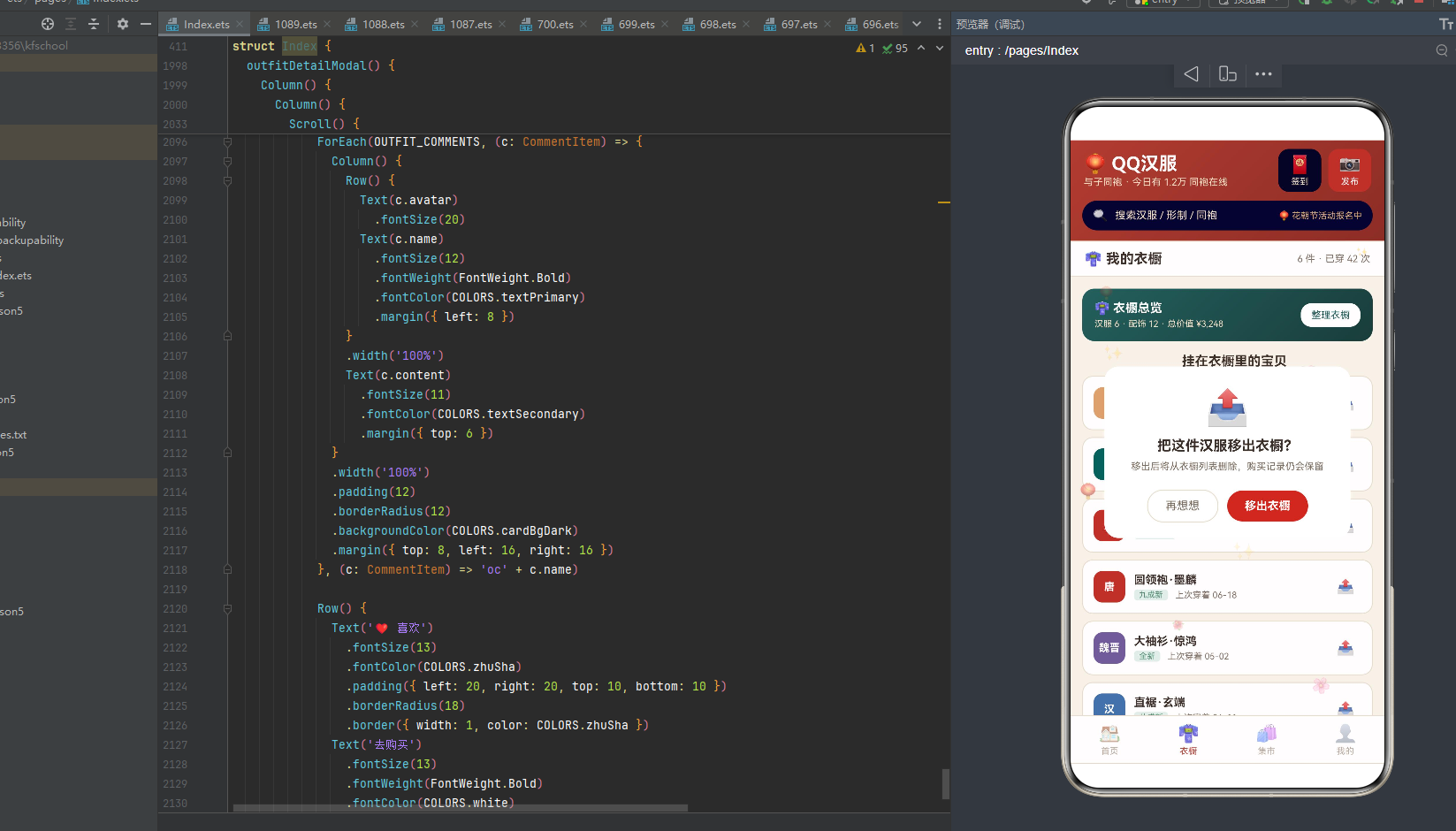Click the previewer back arrow icon
Image resolution: width=1456 pixels, height=831 pixels.
pyautogui.click(x=1191, y=74)
